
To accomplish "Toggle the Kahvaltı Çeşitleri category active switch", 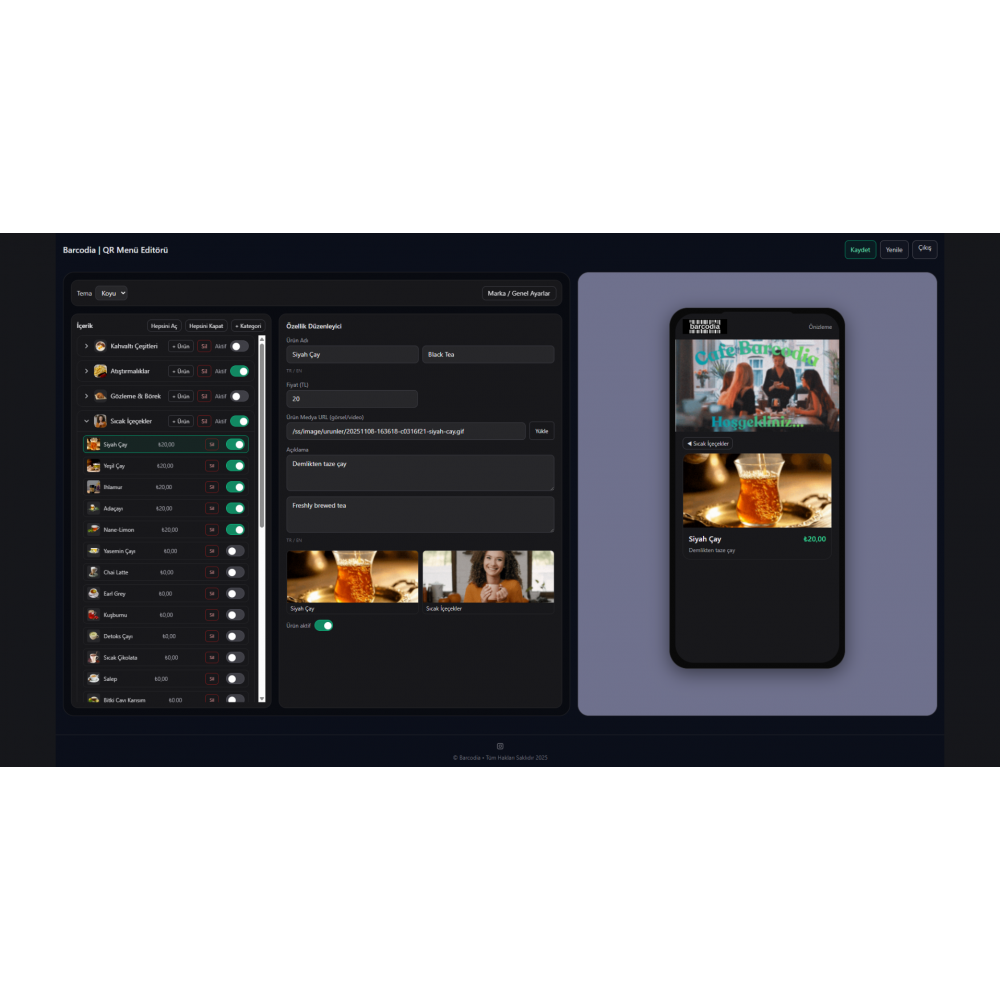I will pos(239,346).
